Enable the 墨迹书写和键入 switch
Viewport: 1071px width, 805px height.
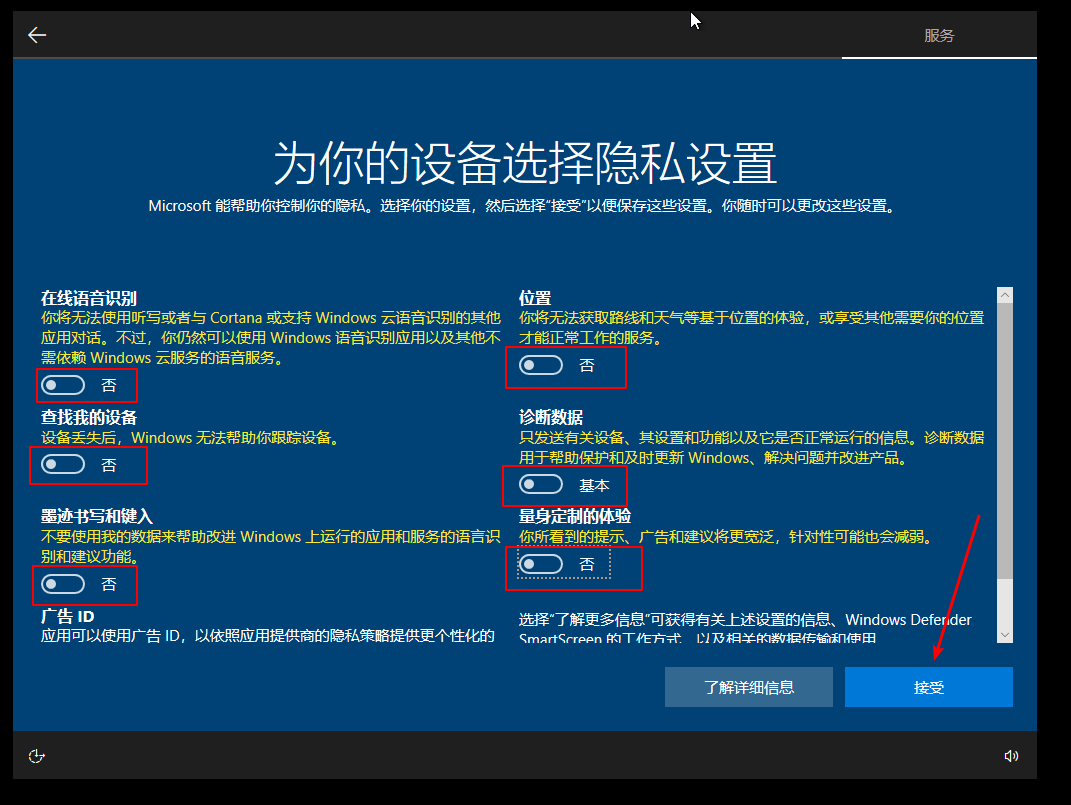tap(62, 584)
